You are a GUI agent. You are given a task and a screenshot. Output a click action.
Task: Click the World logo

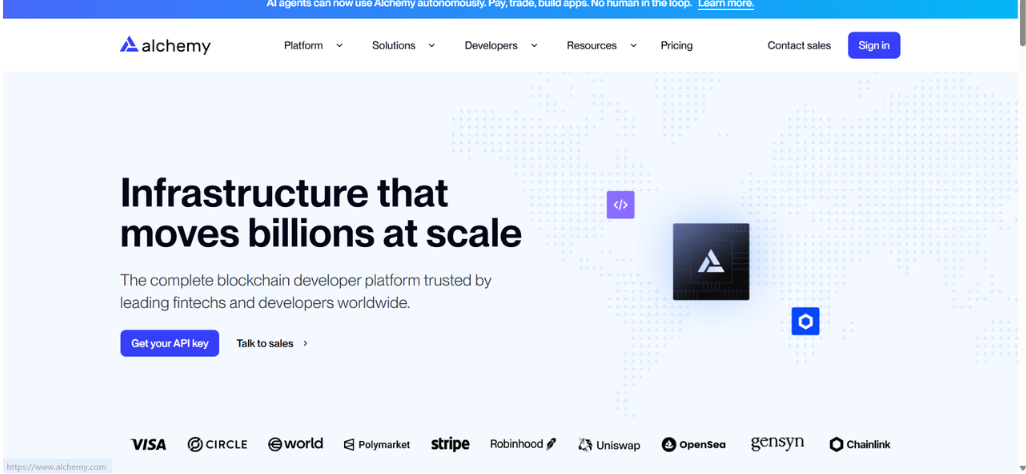pos(295,444)
